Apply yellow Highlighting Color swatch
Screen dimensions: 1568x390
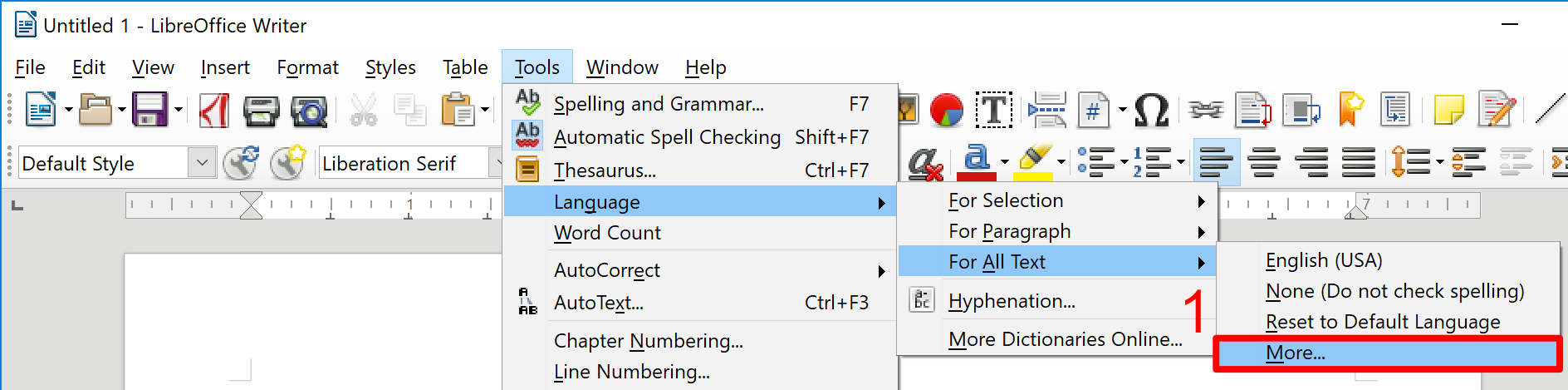[x=1034, y=162]
